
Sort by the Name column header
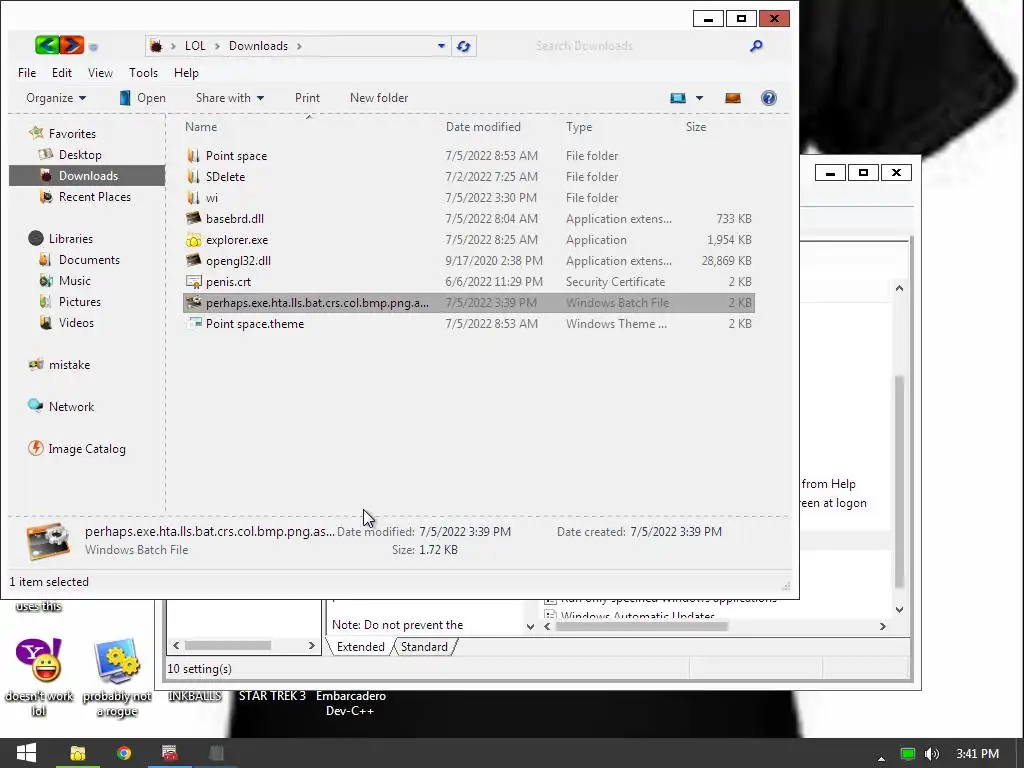[x=200, y=127]
